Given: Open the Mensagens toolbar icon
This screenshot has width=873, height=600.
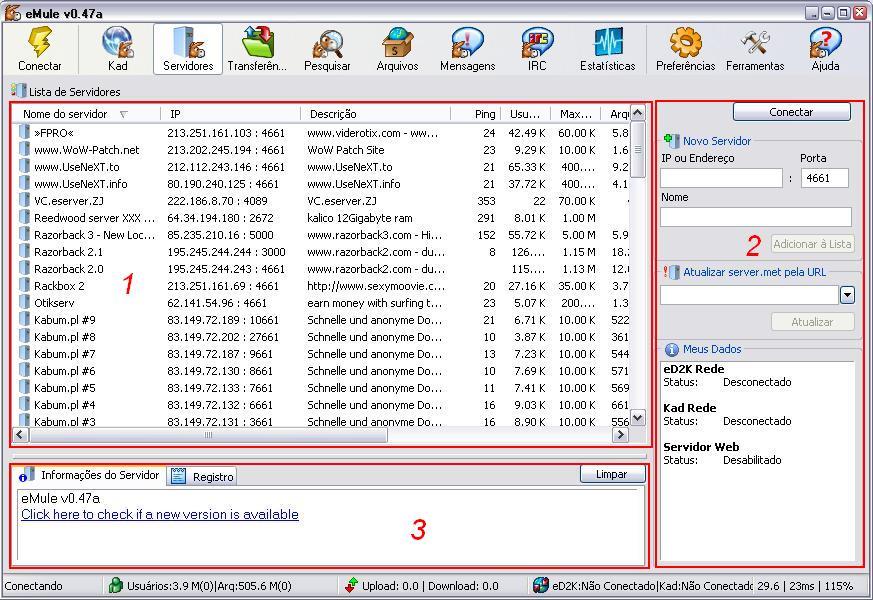Looking at the screenshot, I should [x=467, y=43].
